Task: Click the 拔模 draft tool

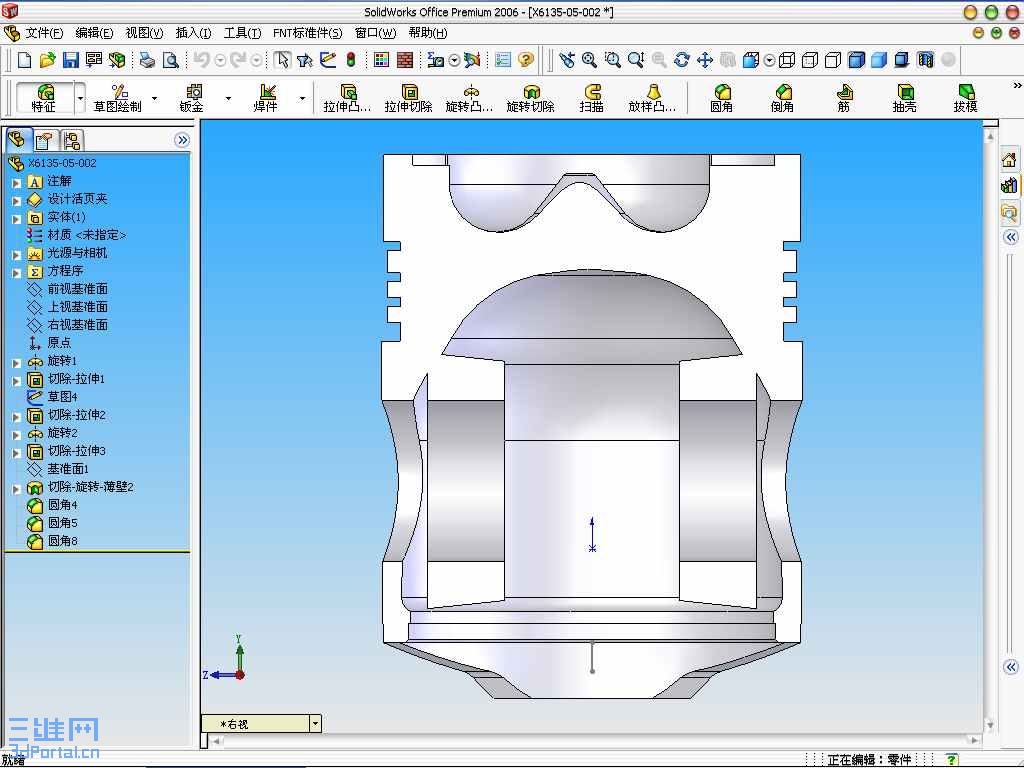Action: 965,98
